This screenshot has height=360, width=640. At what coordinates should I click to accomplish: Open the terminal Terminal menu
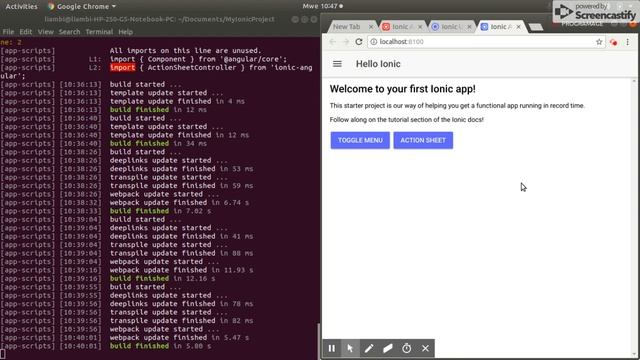pyautogui.click(x=99, y=32)
